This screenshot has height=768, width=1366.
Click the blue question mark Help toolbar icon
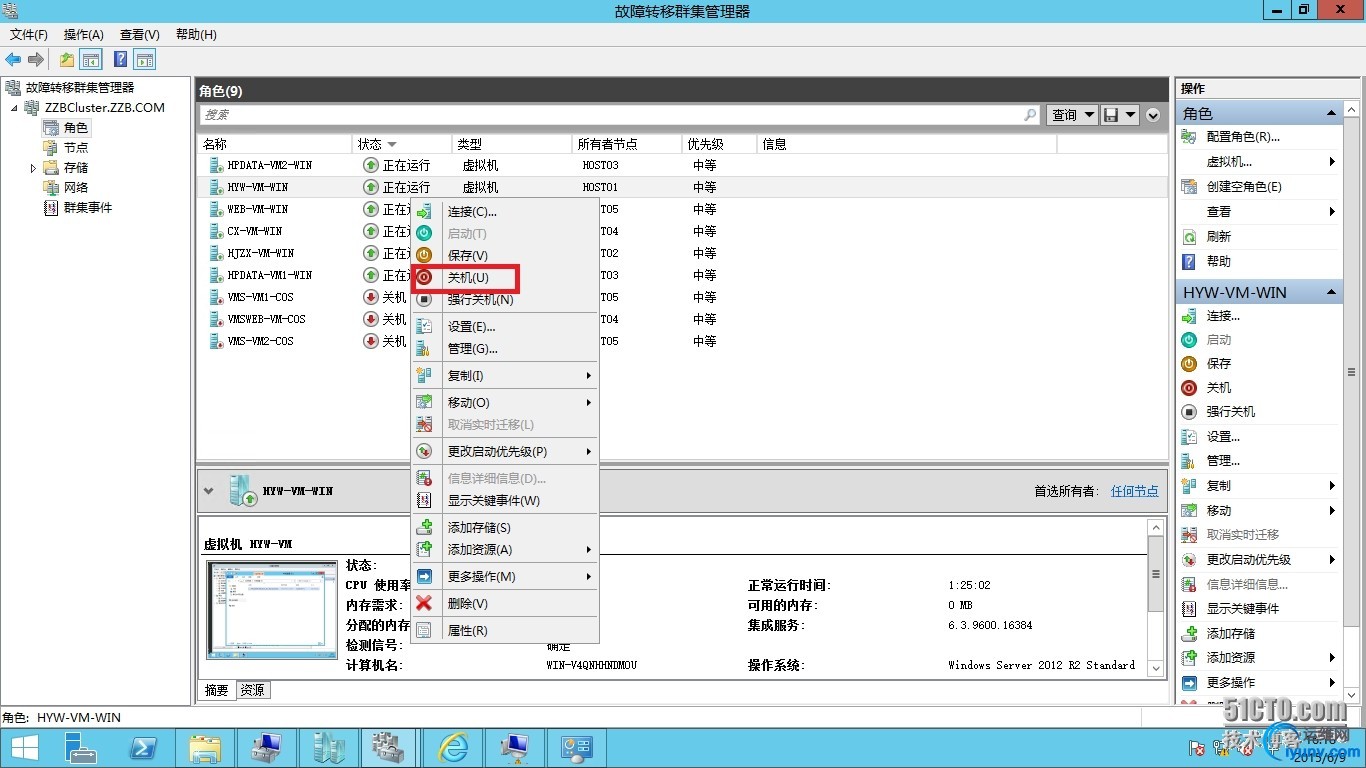(120, 60)
